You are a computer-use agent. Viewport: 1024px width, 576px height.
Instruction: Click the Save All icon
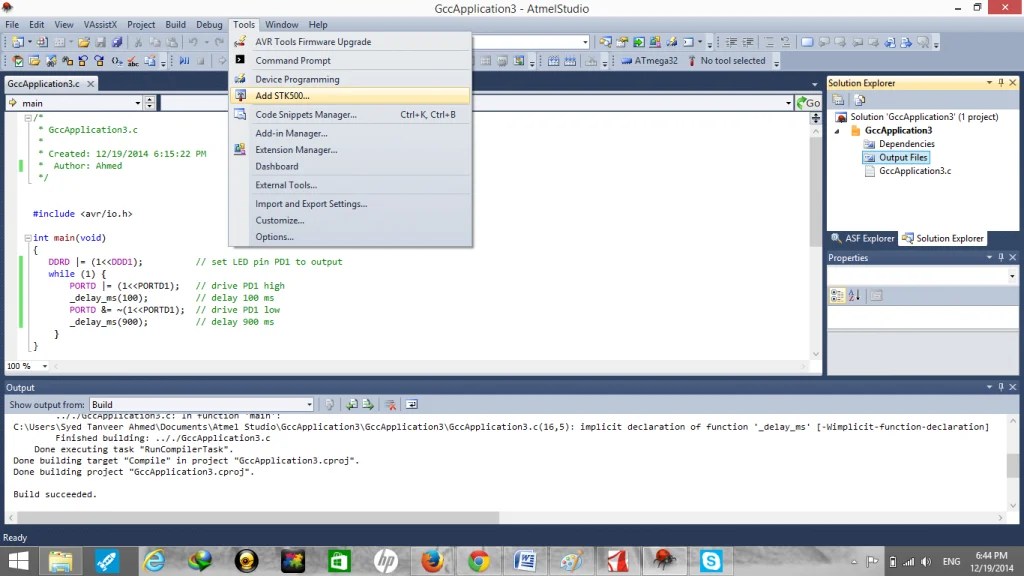(117, 43)
